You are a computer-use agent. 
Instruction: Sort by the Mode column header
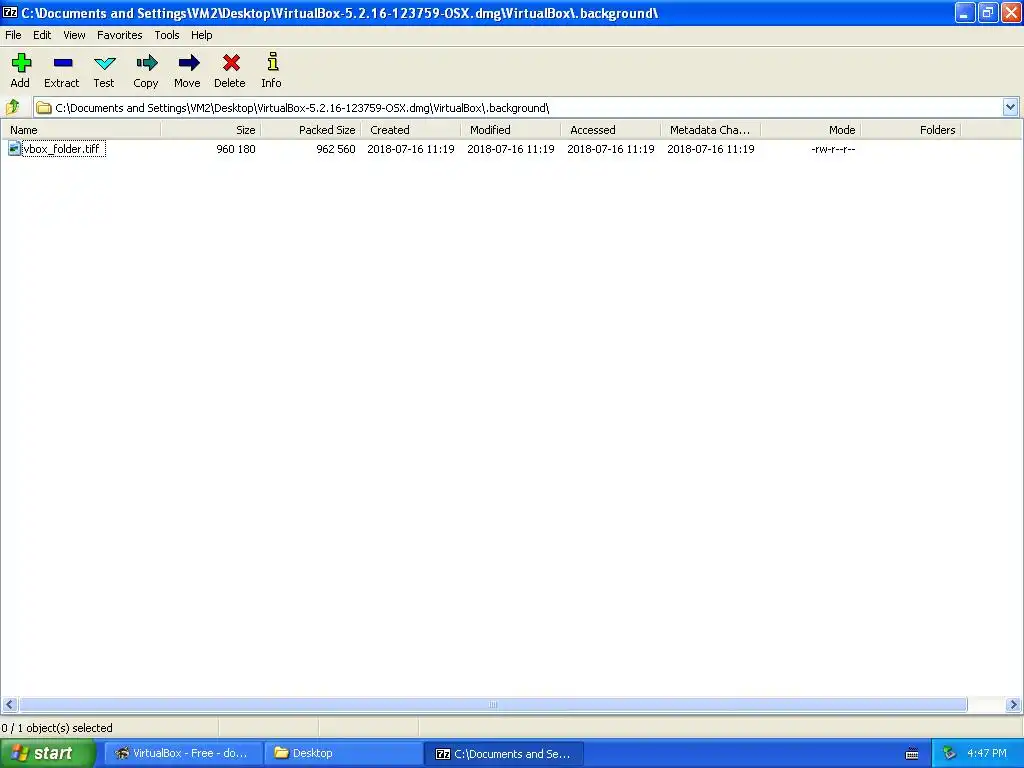tap(810, 130)
